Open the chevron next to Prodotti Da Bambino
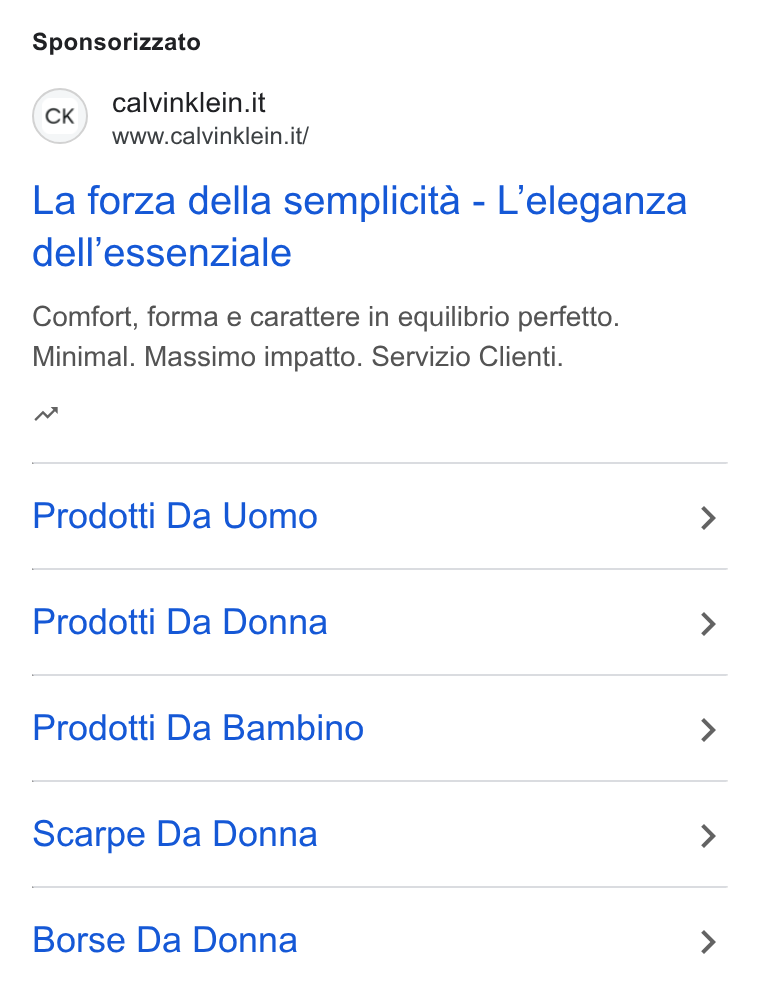Screen dimensions: 760x992 [x=708, y=729]
